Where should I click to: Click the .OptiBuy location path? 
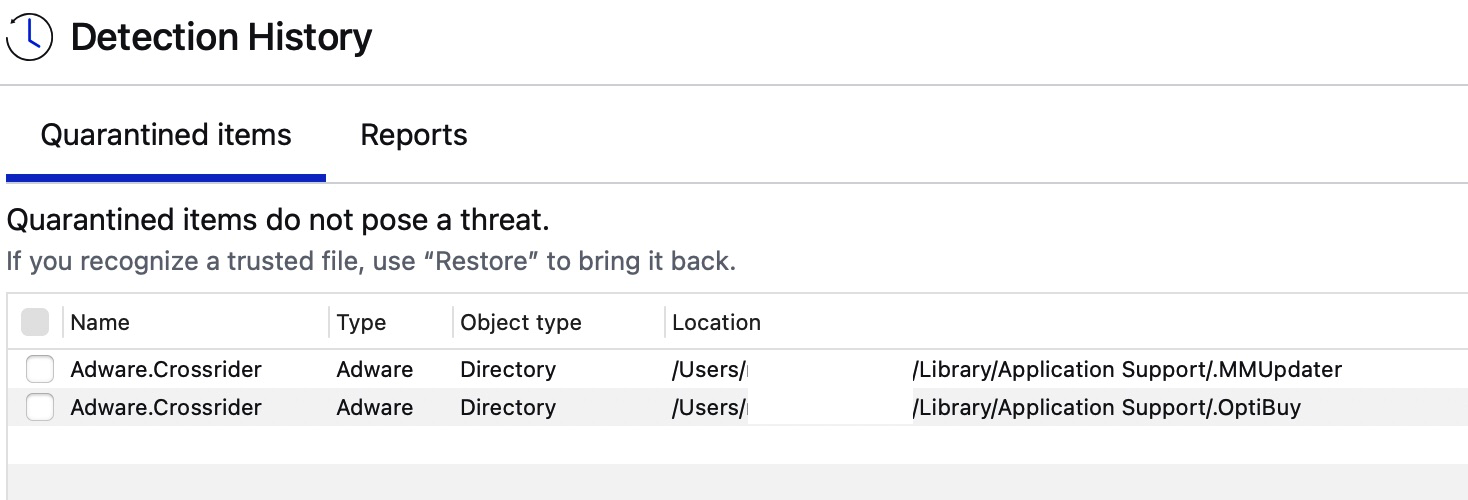[1106, 408]
